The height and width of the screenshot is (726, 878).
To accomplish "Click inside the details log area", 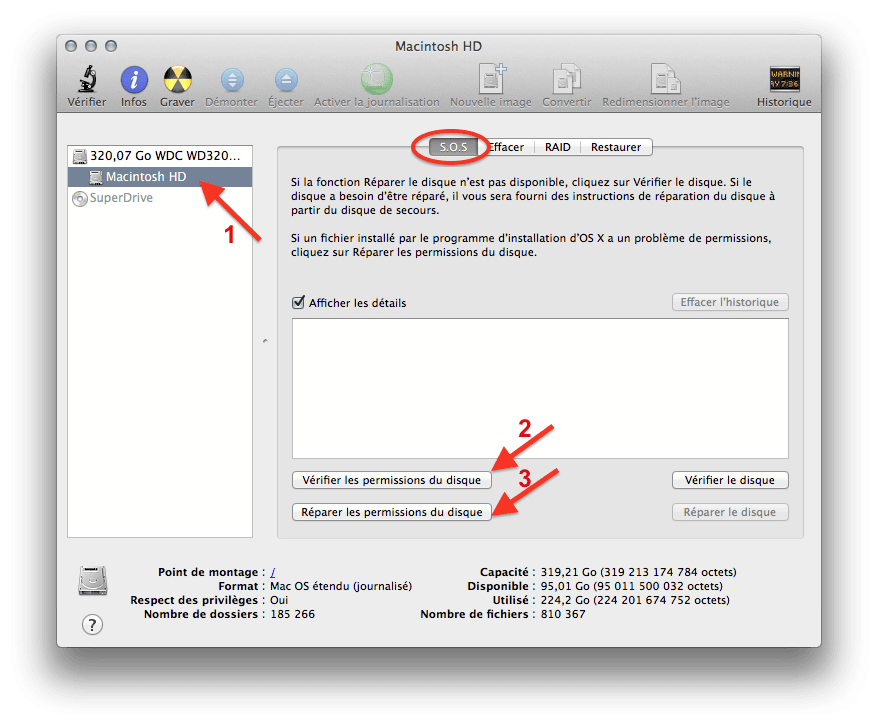I will tap(540, 388).
